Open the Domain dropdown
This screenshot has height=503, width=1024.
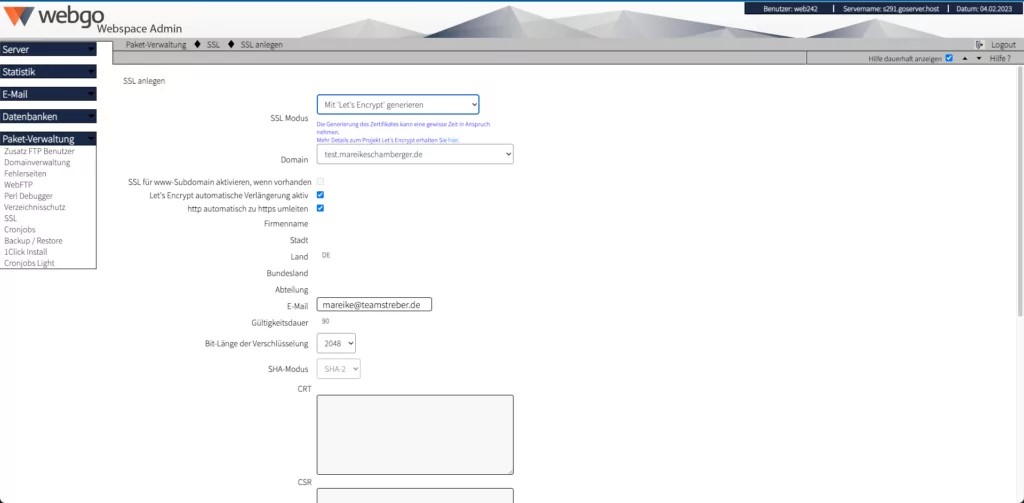click(415, 154)
